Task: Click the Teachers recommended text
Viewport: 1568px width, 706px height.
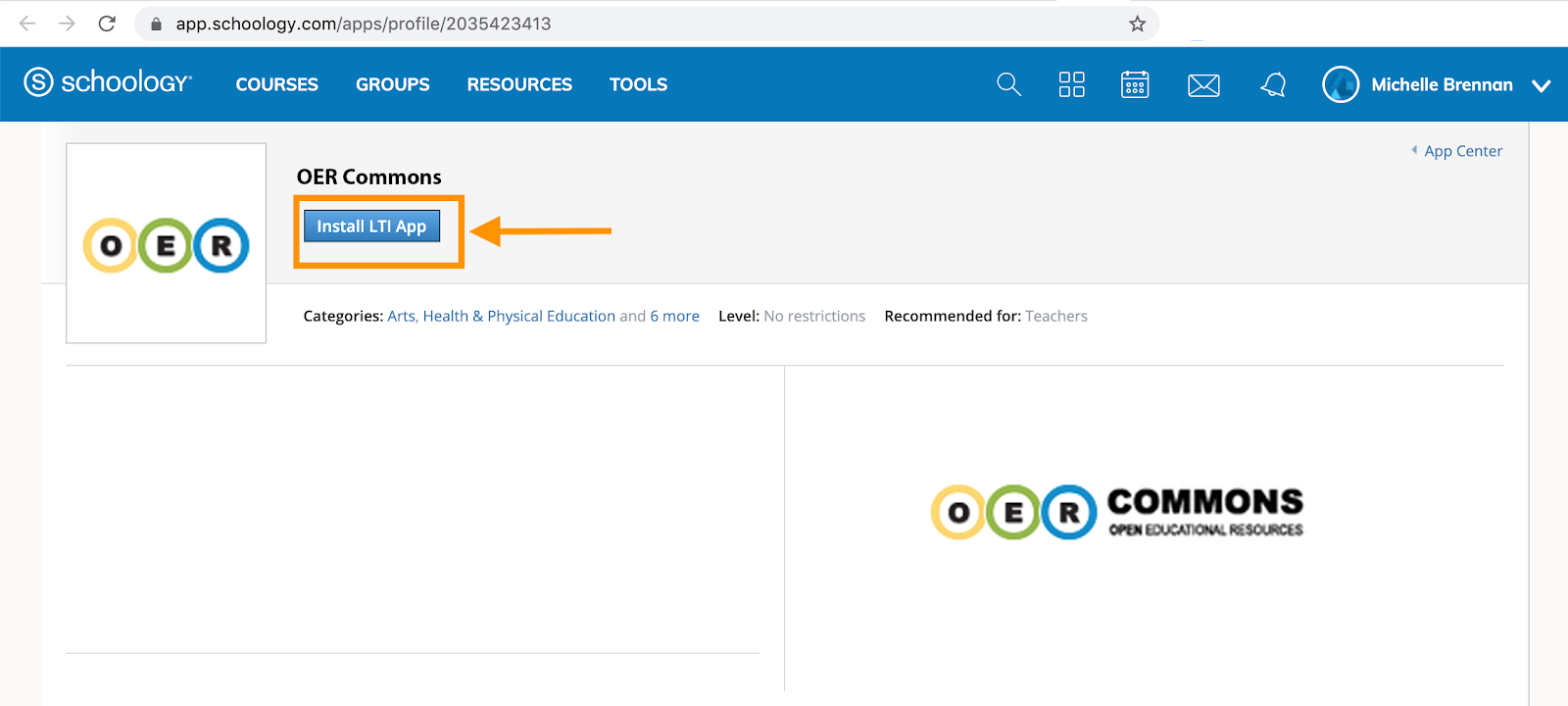Action: [x=1056, y=316]
